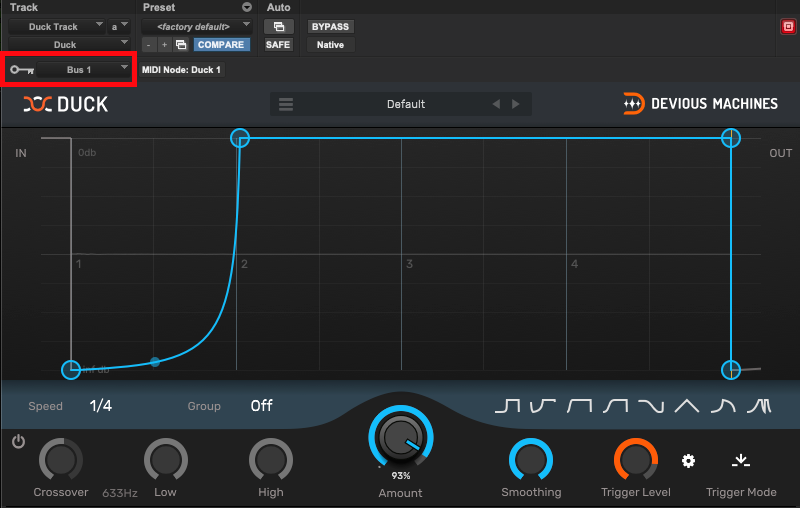The width and height of the screenshot is (800, 508).
Task: Click the key input icon
Action: tap(22, 70)
